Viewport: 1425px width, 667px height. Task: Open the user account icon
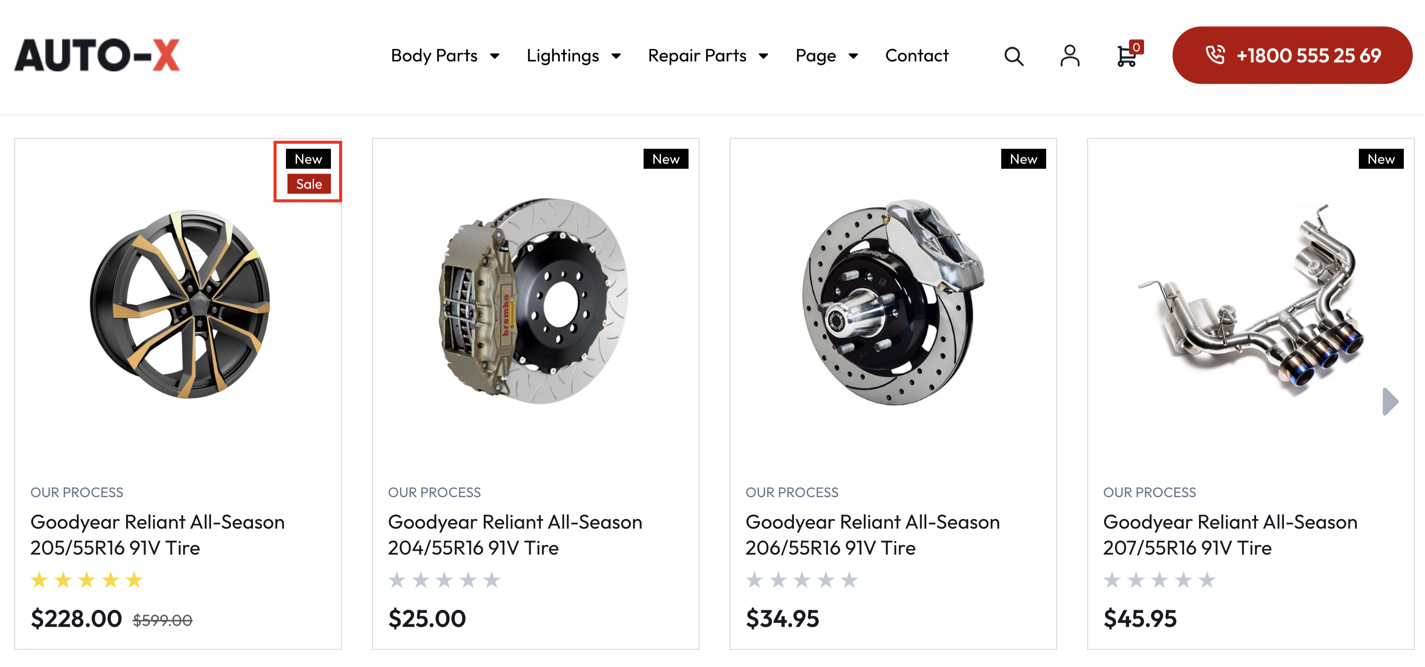1069,56
